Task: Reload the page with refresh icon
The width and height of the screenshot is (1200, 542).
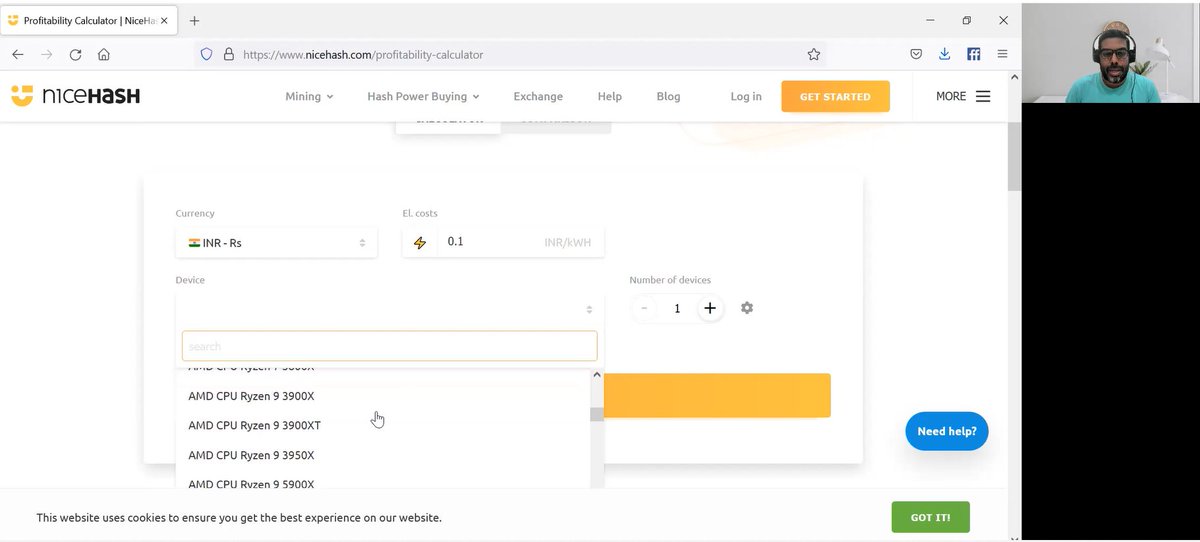Action: click(75, 54)
